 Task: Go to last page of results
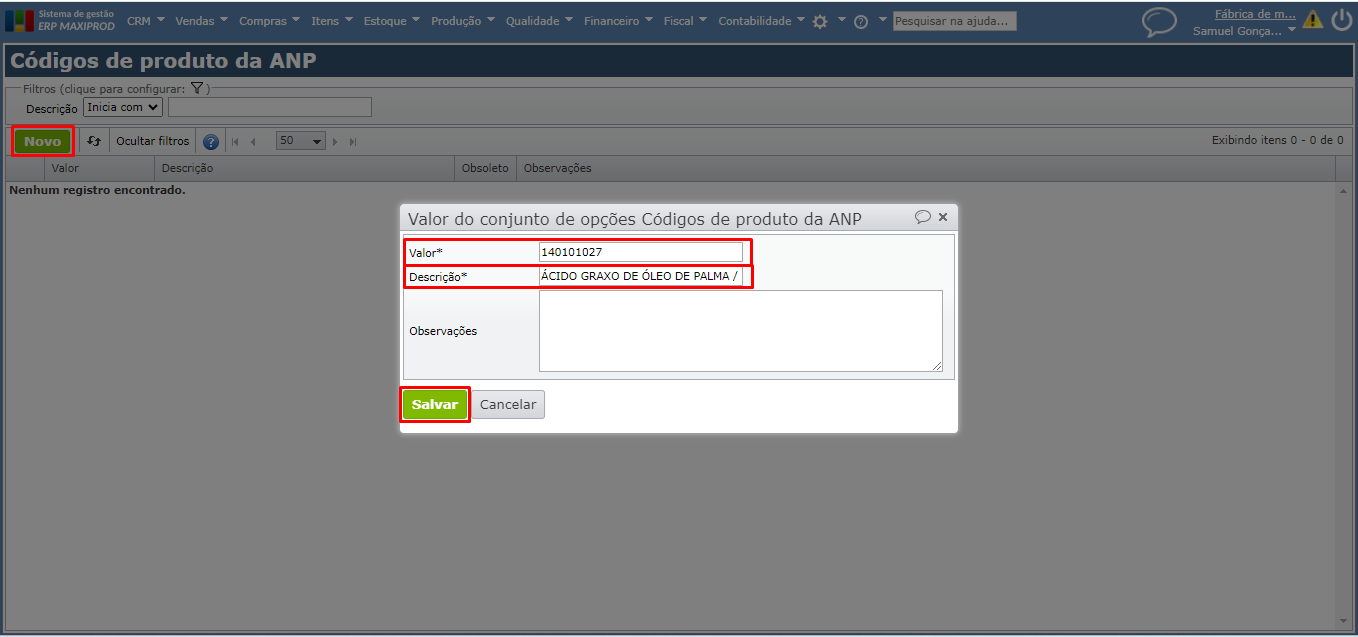click(x=352, y=142)
